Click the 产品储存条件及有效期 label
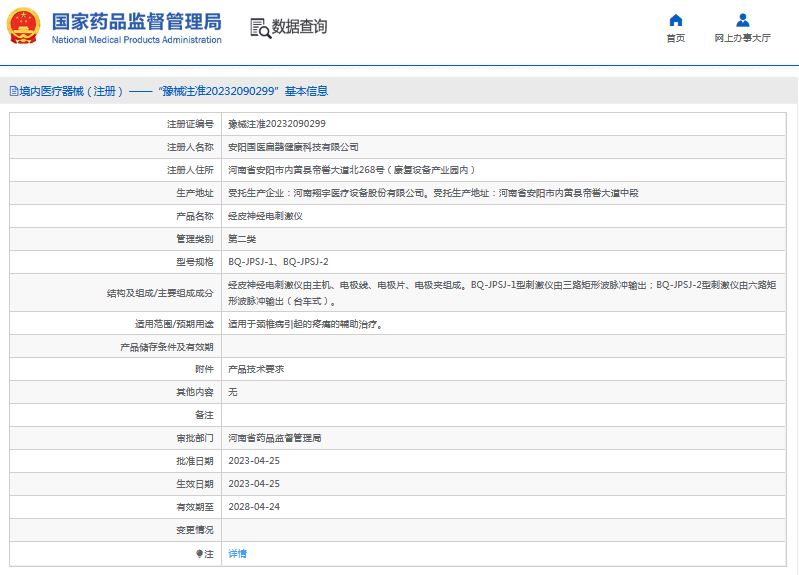Screen dimensions: 799x575 (167, 347)
